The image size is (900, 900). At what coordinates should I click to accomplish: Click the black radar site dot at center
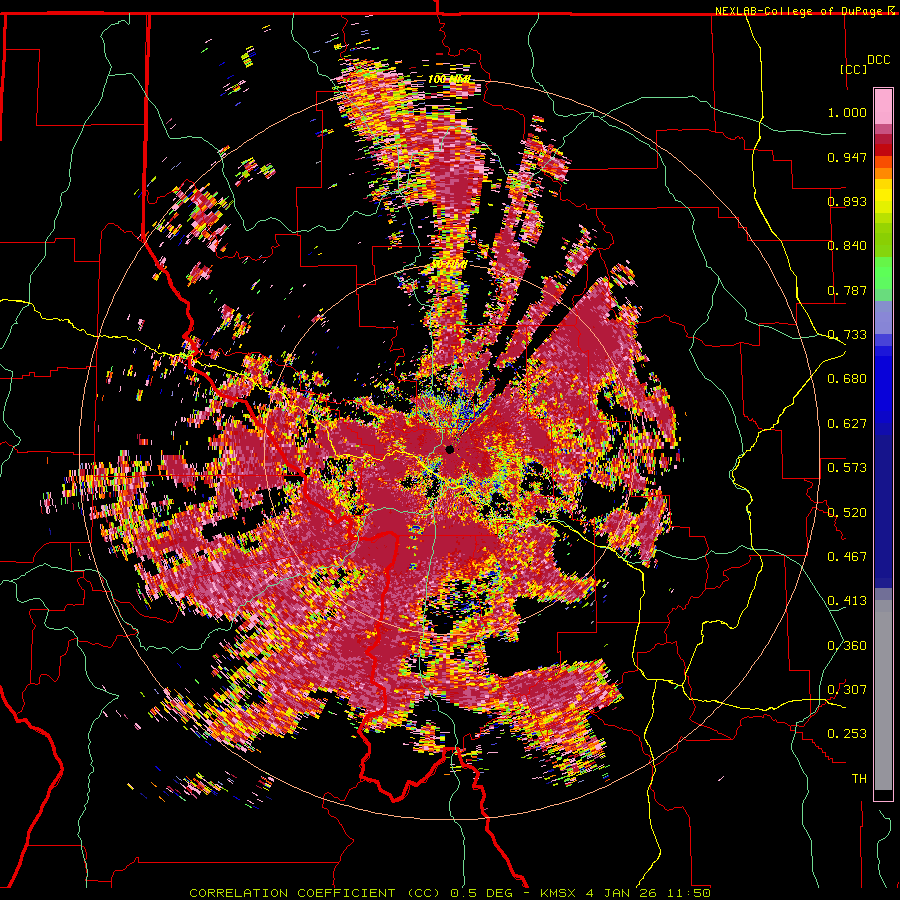coord(450,449)
